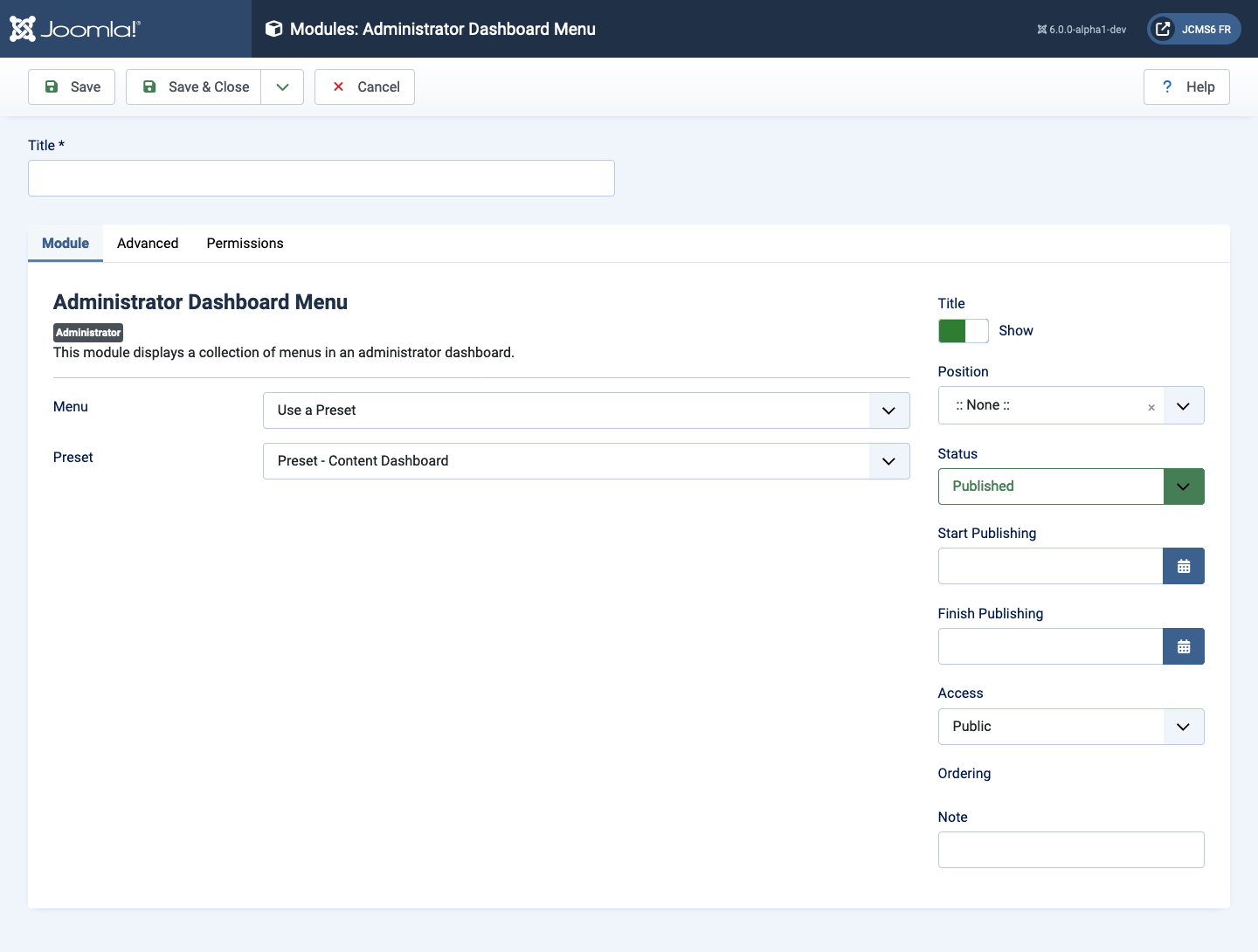Click the Save button
The width and height of the screenshot is (1258, 952).
tap(72, 86)
